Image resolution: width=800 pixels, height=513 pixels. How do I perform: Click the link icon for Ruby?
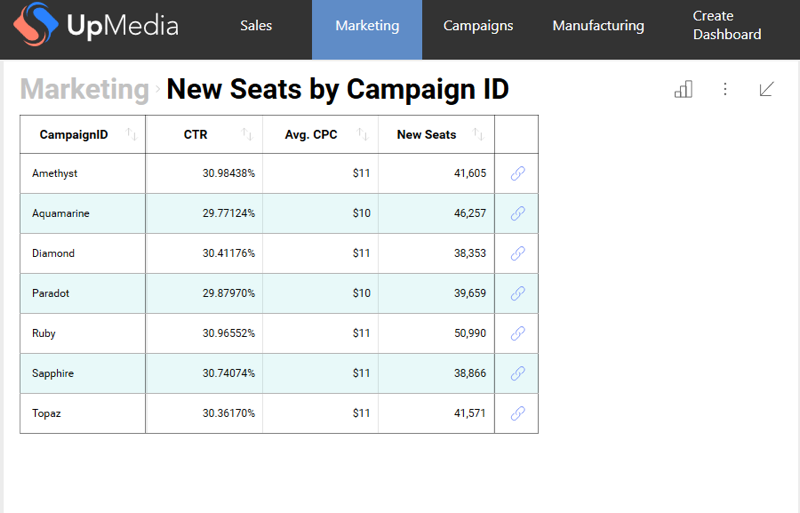[517, 333]
